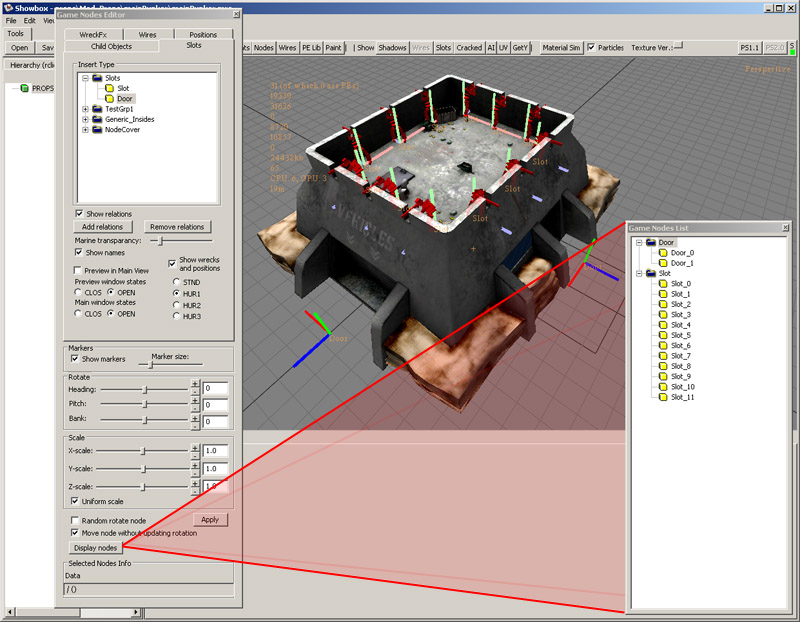Select Slot_10 icon in Game Nodes List

[x=663, y=387]
